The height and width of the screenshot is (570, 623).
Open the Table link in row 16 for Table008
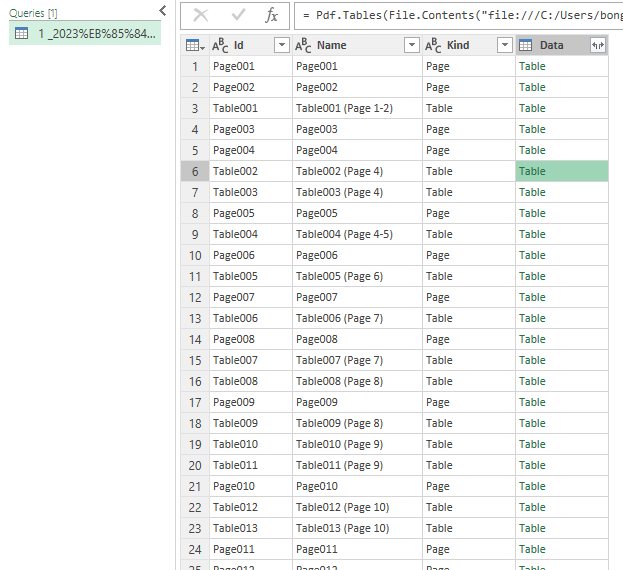532,381
